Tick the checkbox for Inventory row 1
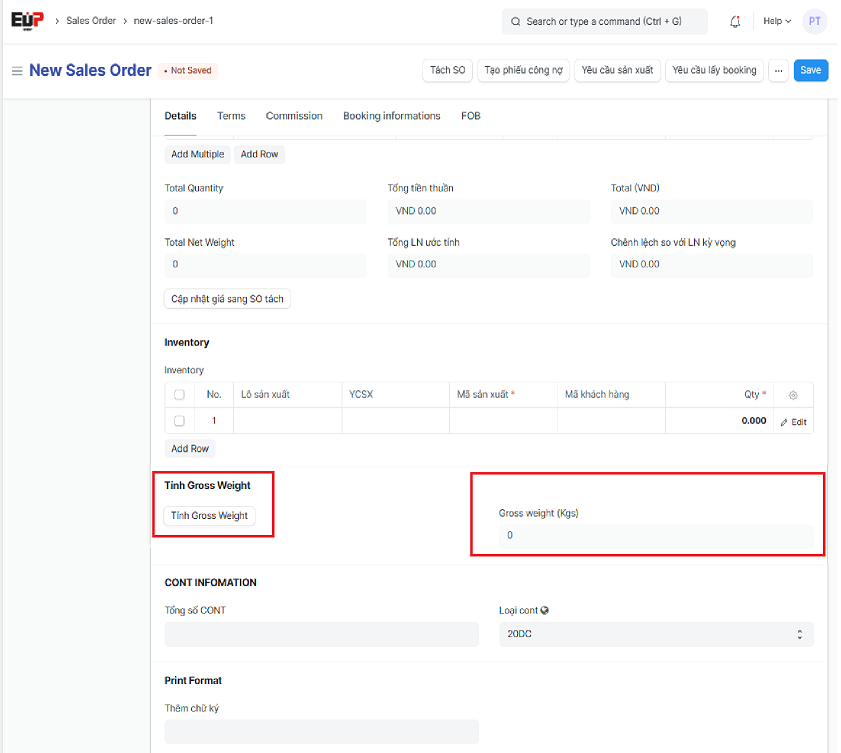Viewport: 841px width, 753px height. (179, 421)
